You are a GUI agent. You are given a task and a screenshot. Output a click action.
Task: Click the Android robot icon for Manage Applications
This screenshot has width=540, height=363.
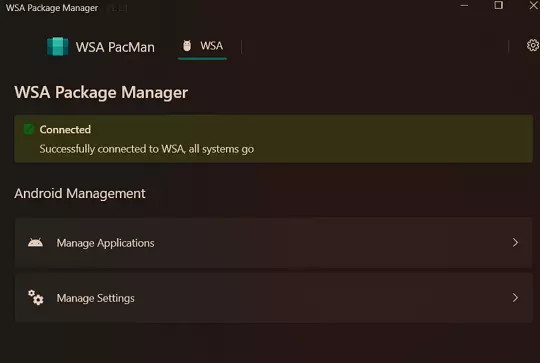click(35, 243)
